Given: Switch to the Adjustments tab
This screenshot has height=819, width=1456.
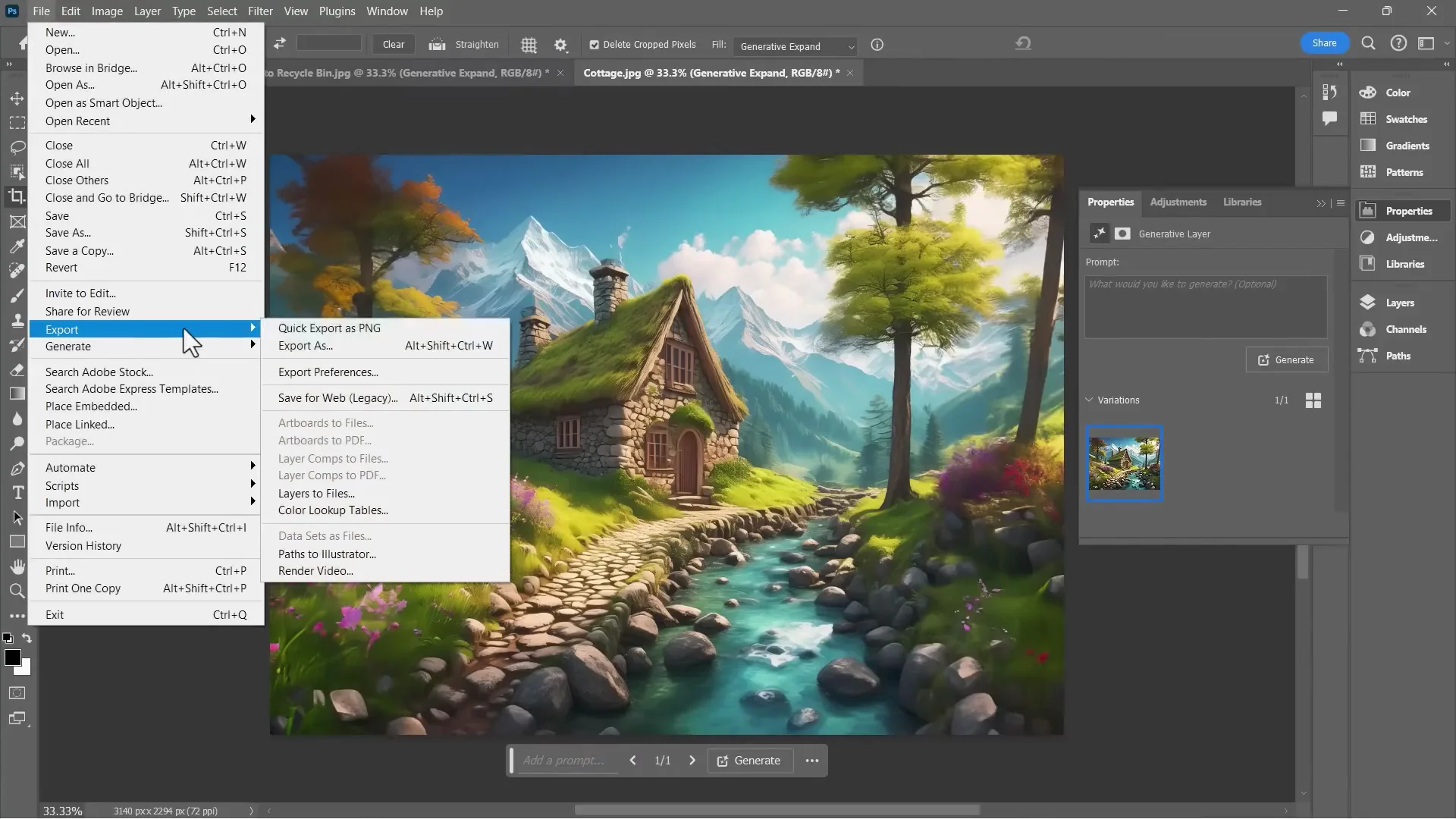Looking at the screenshot, I should [1177, 202].
